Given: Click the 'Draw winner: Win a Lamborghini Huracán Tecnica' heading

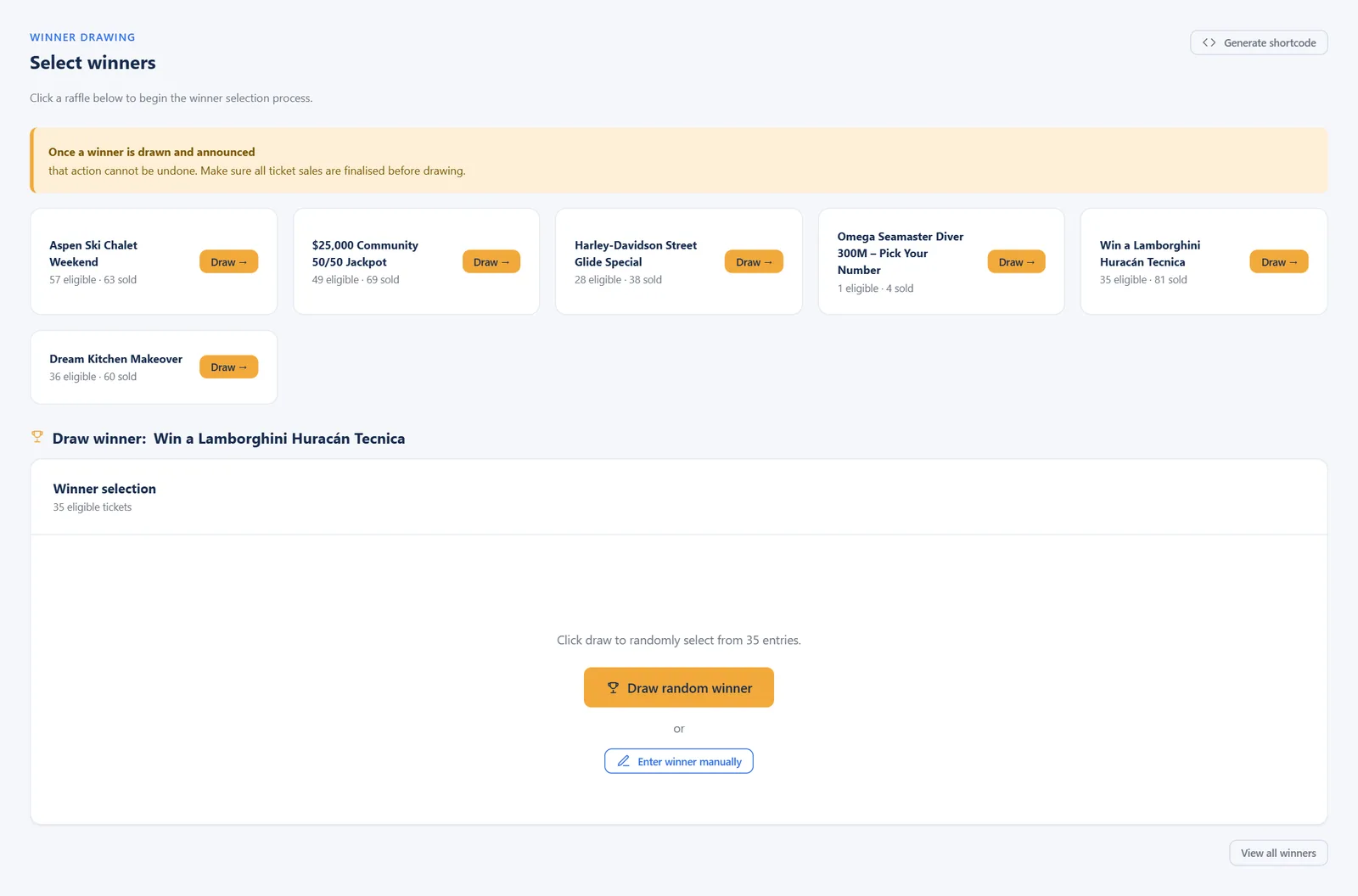Looking at the screenshot, I should pyautogui.click(x=229, y=439).
